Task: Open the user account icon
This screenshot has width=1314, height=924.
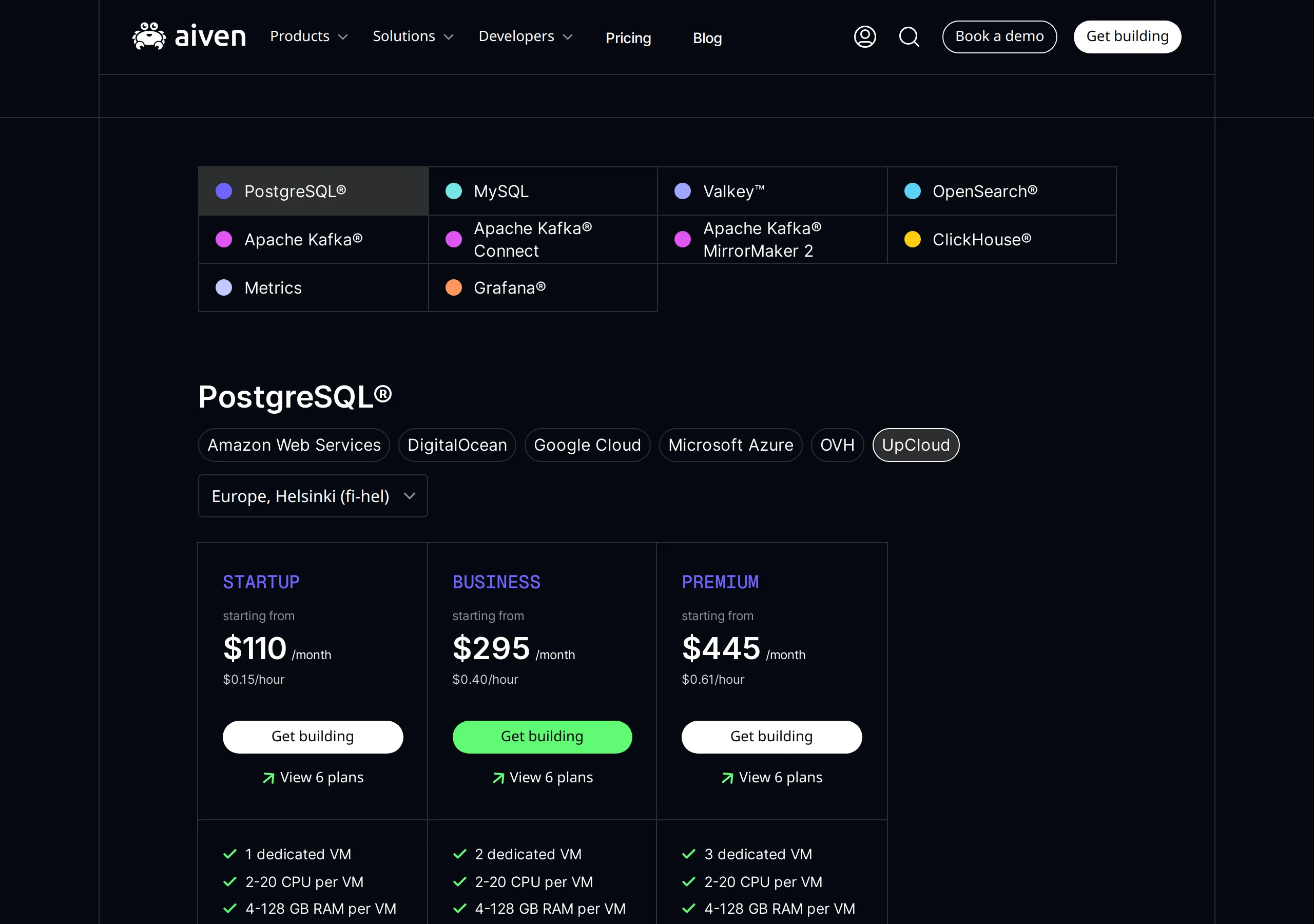Action: 865,36
